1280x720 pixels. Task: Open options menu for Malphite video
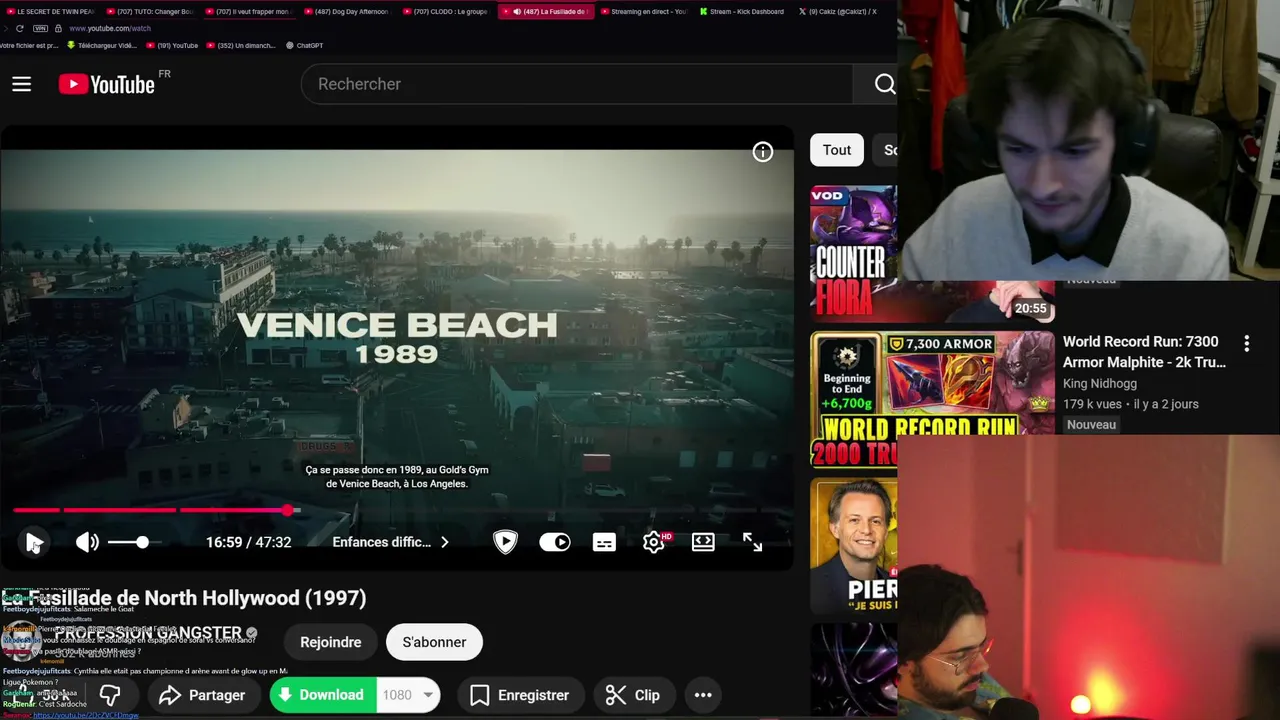(1246, 344)
